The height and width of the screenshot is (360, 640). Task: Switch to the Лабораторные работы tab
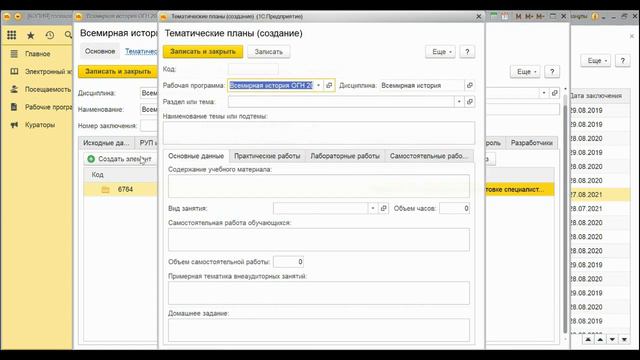[345, 156]
